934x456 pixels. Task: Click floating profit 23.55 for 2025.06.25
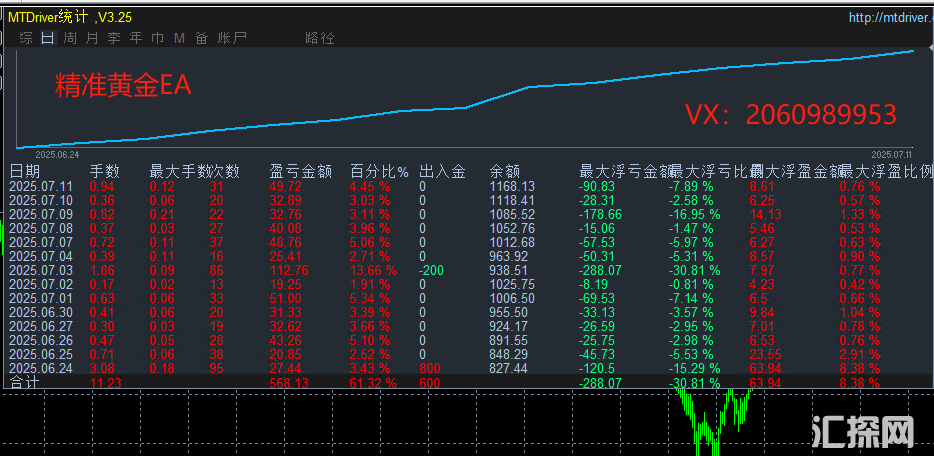(765, 355)
